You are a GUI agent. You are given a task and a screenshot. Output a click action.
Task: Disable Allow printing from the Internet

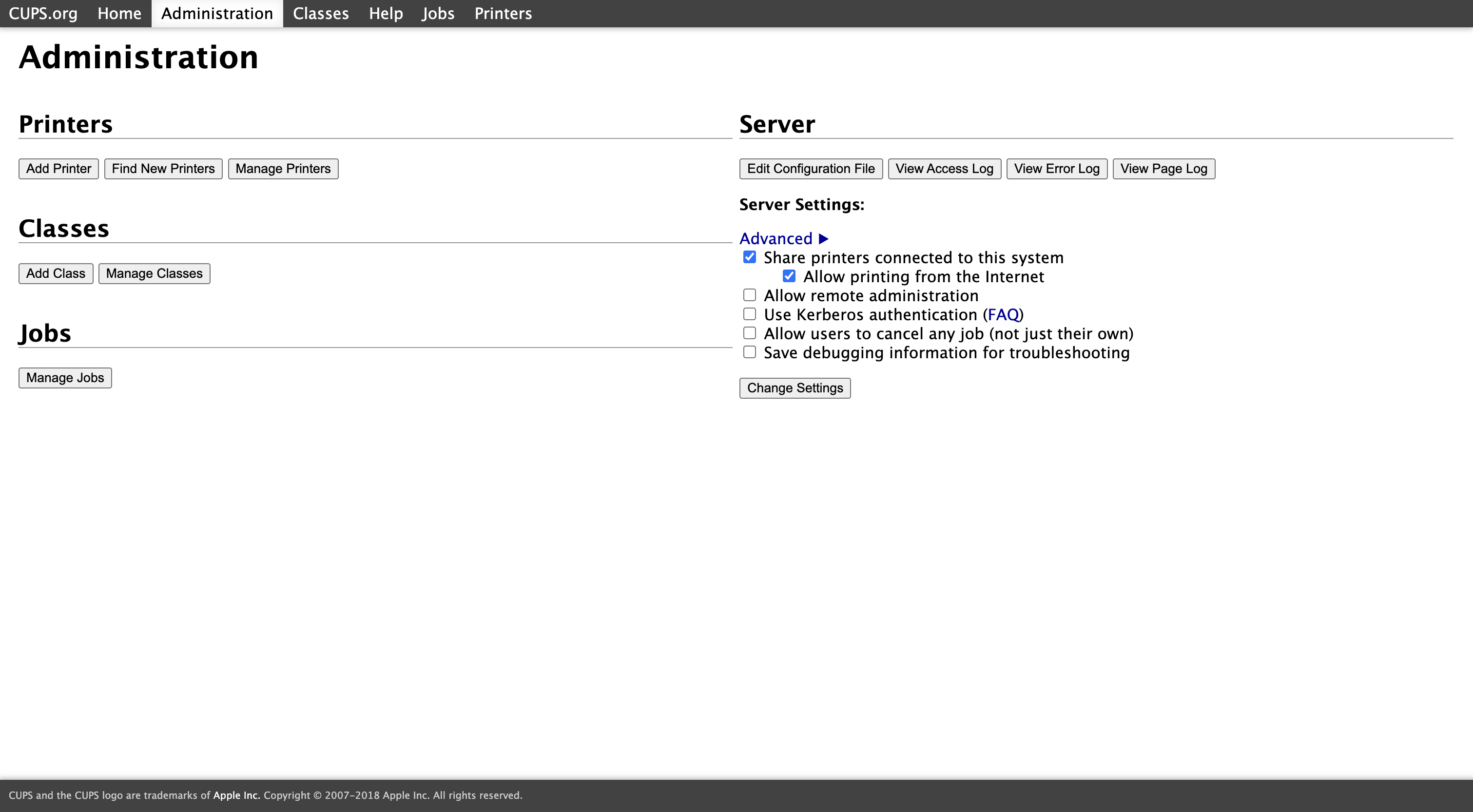tap(789, 276)
